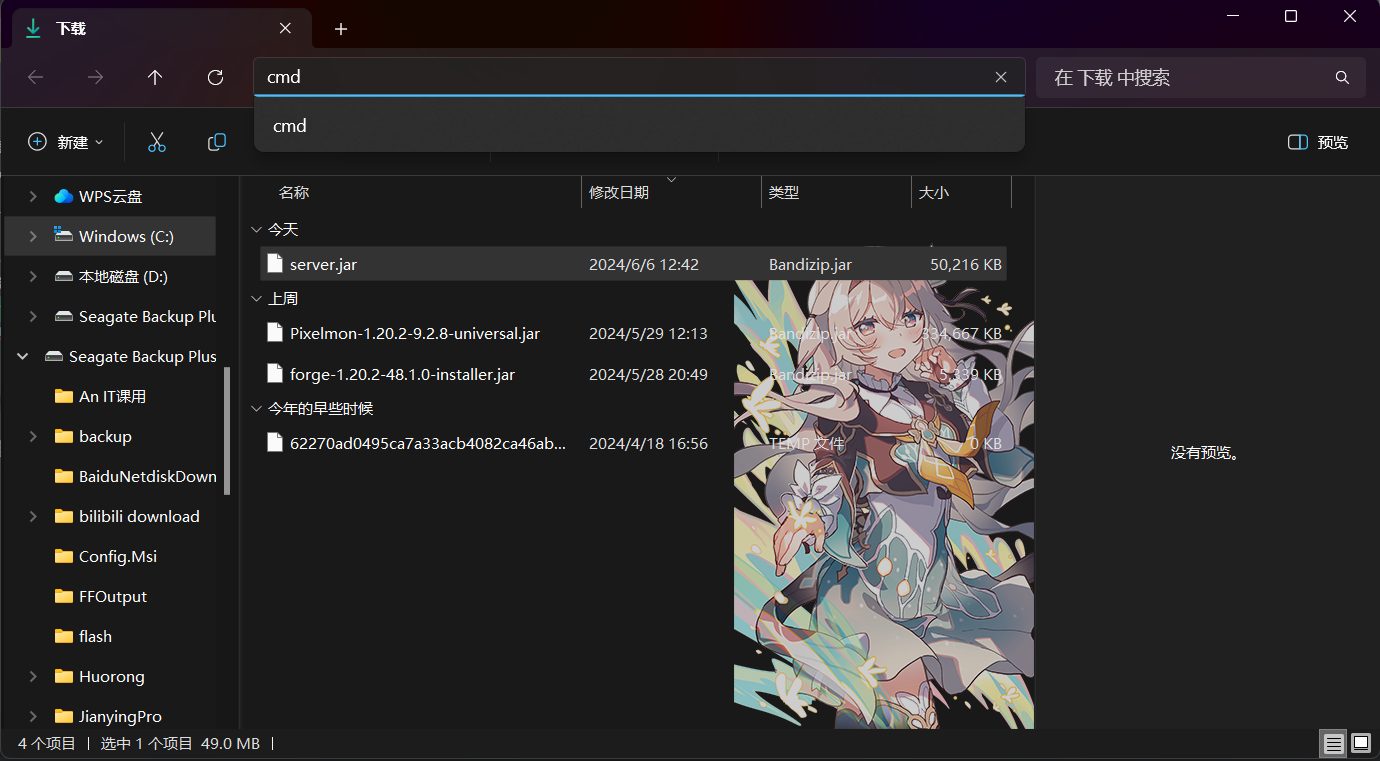Image resolution: width=1380 pixels, height=761 pixels.
Task: Expand the collapsed Seagate Backup Plu drive
Action: 33,316
